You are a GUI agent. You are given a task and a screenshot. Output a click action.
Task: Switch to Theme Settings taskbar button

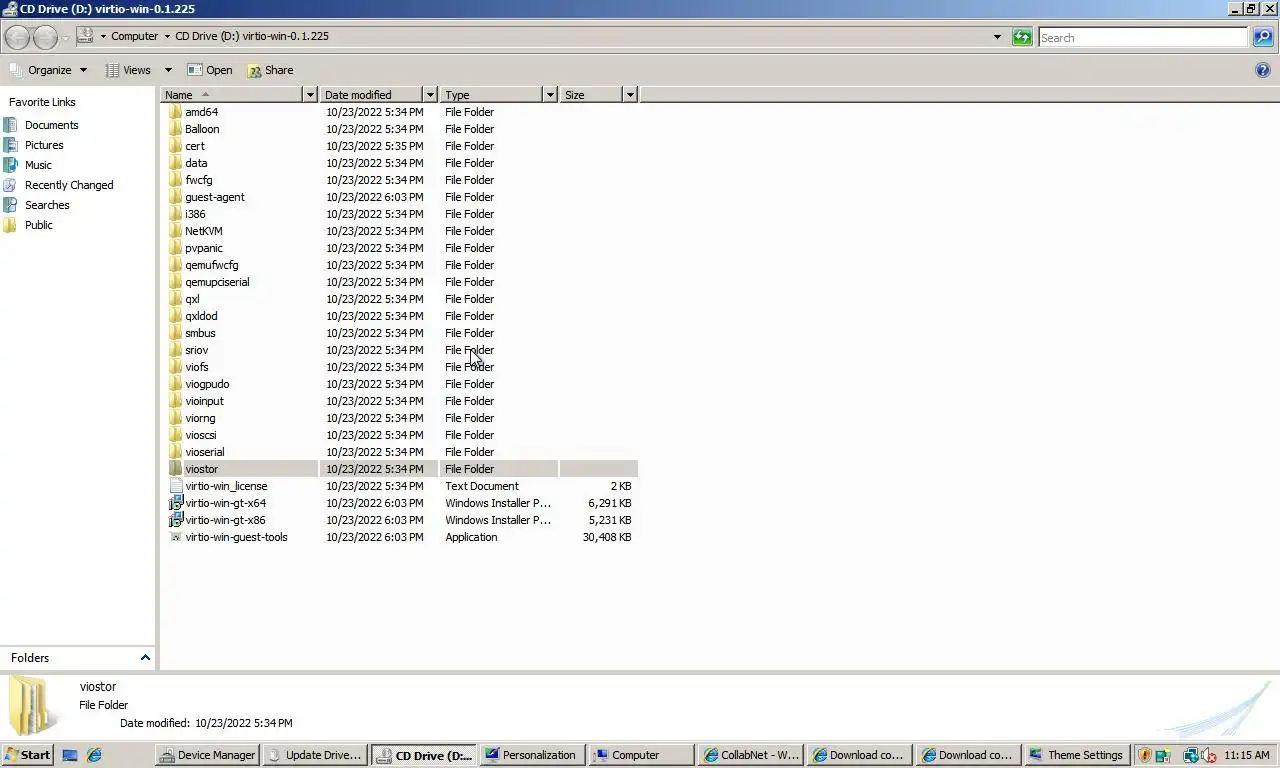(x=1076, y=755)
